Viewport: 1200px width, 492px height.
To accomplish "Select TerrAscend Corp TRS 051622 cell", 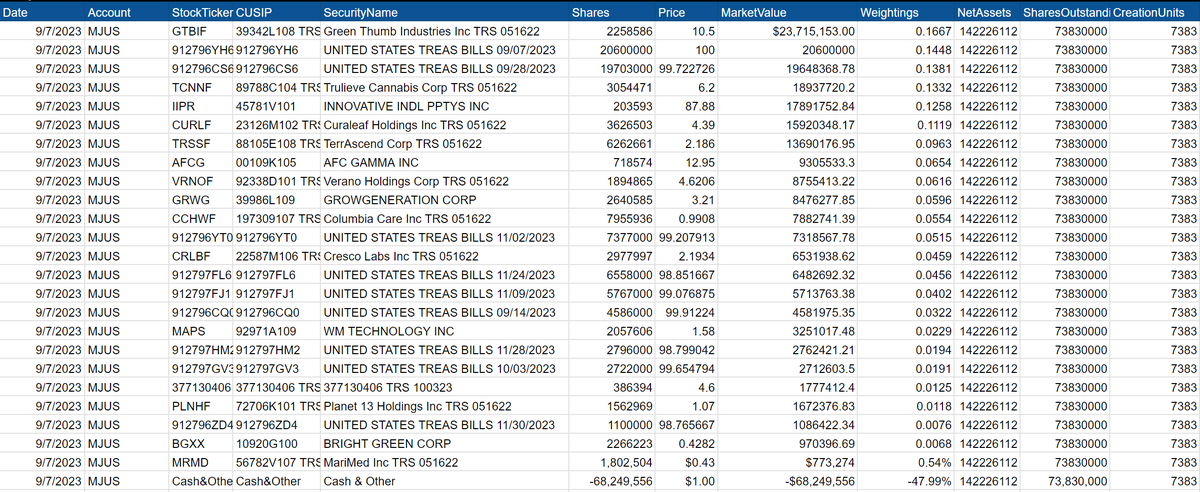I will 403,144.
